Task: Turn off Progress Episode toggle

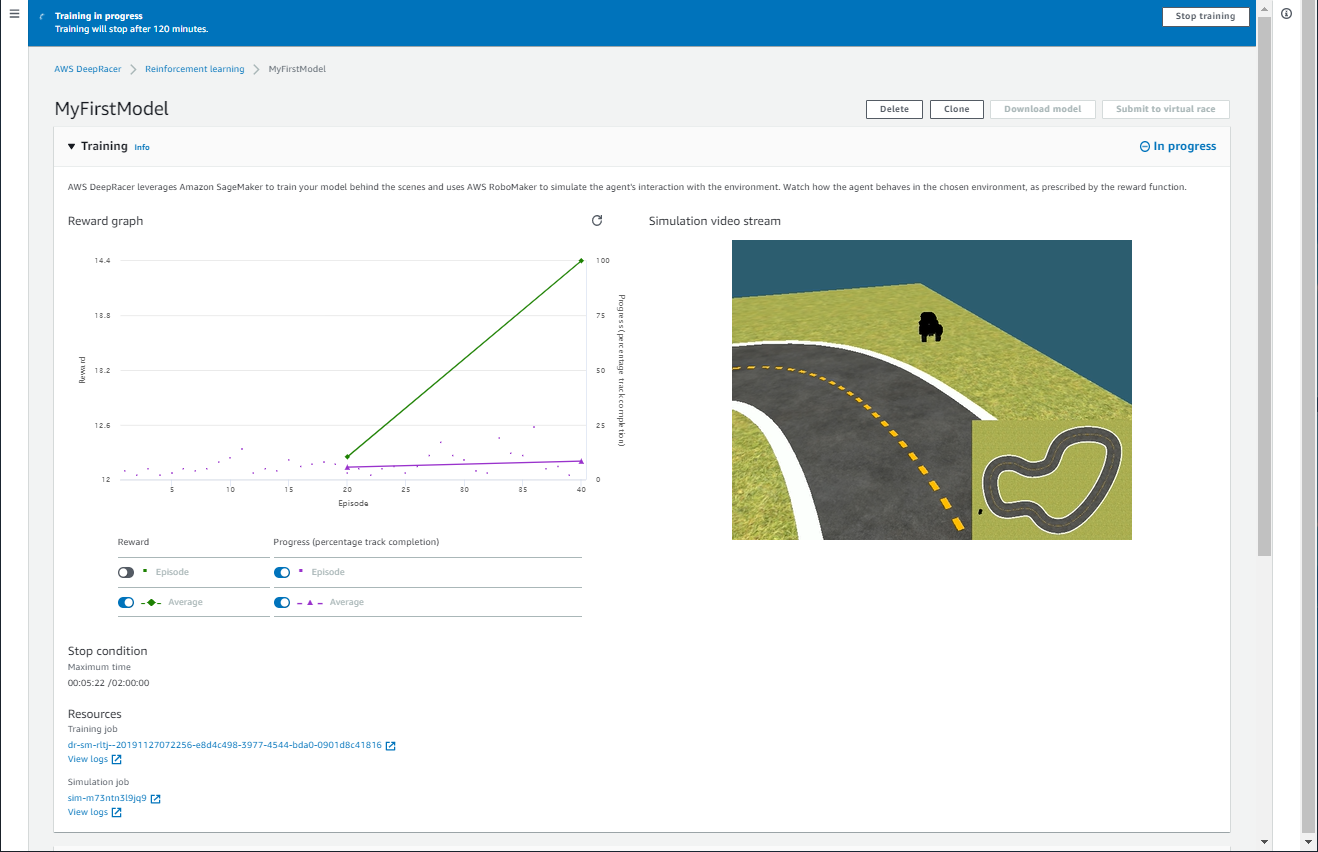Action: point(282,572)
